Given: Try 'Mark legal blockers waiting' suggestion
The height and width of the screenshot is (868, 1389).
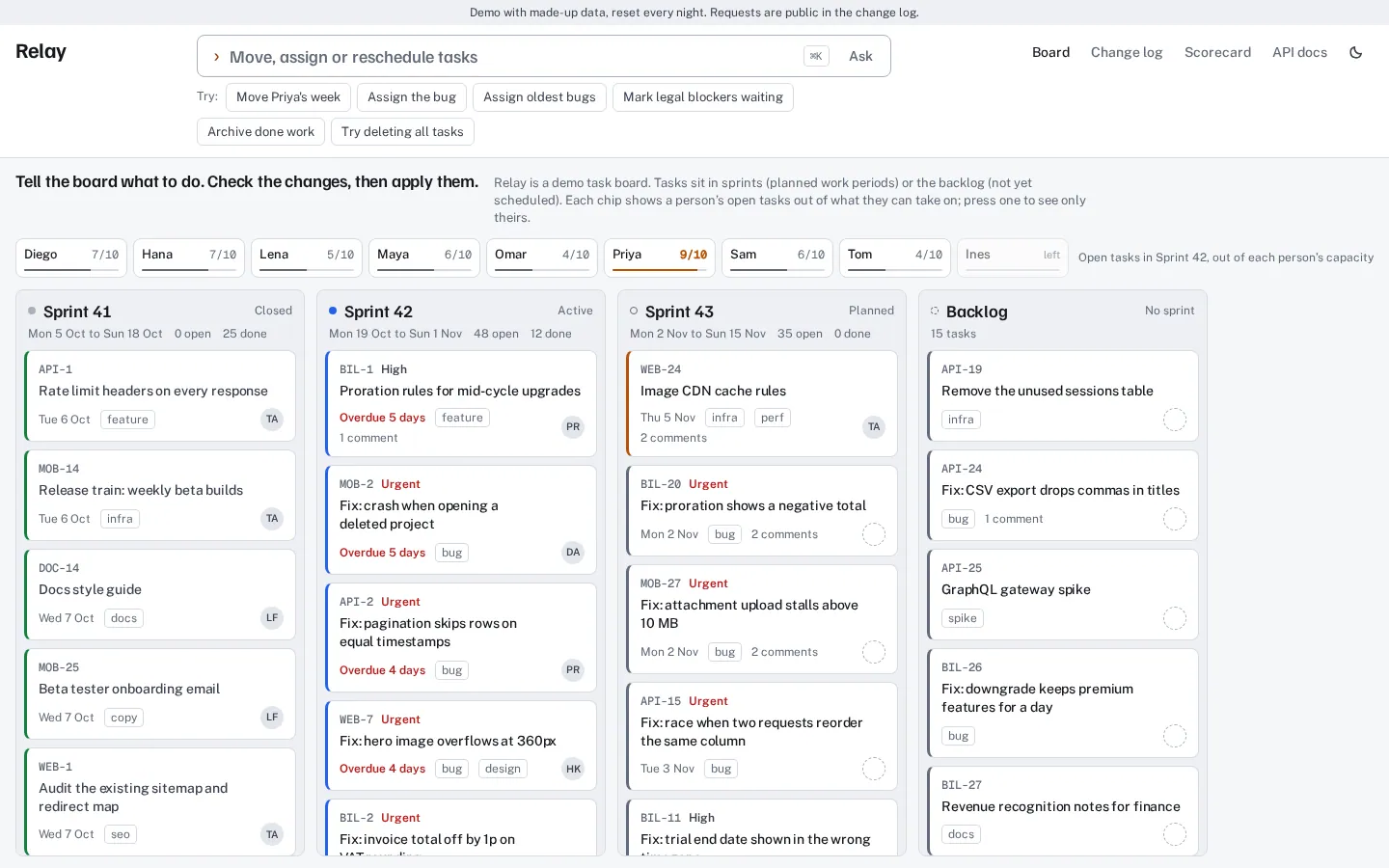Looking at the screenshot, I should tap(703, 97).
